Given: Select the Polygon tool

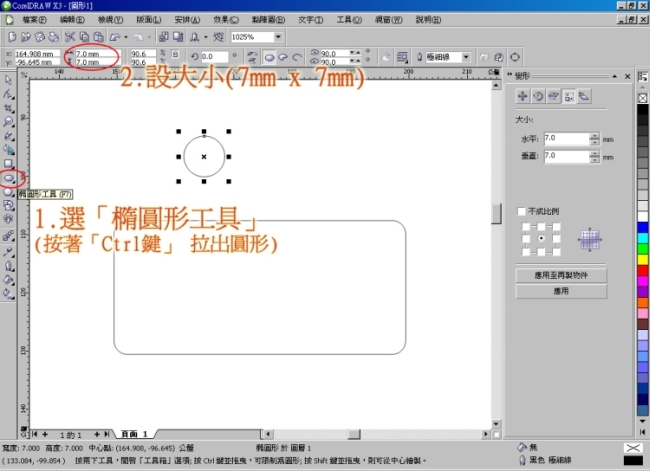Looking at the screenshot, I should [x=8, y=192].
